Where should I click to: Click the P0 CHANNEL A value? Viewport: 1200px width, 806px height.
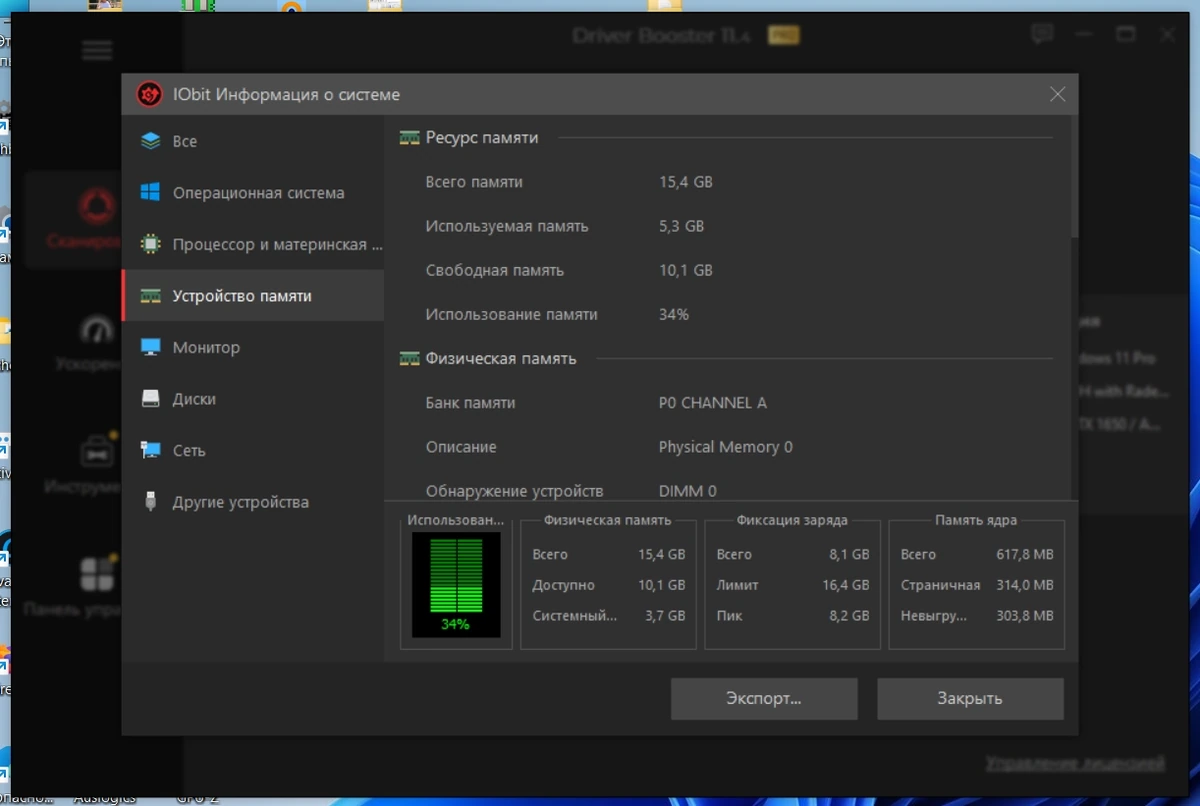tap(713, 403)
